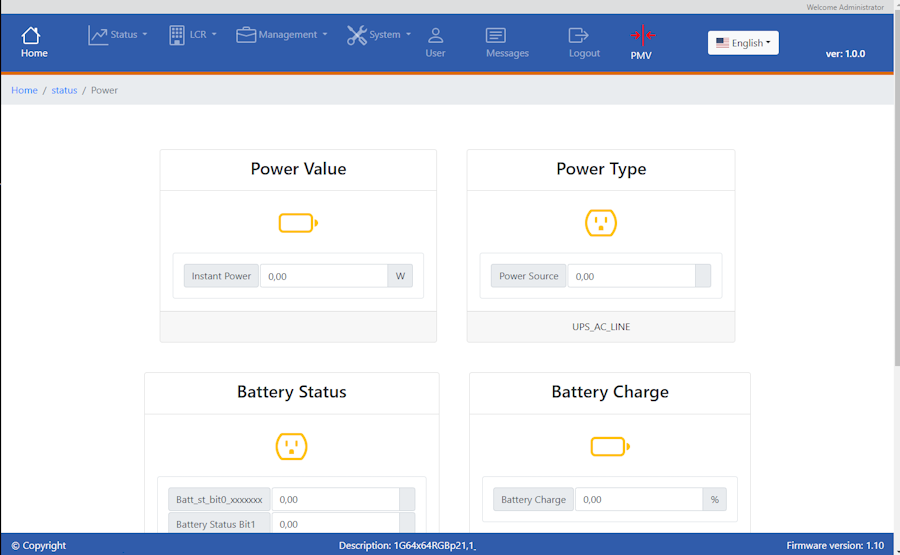The height and width of the screenshot is (555, 900).
Task: Click the Battery Charge value field
Action: click(639, 499)
